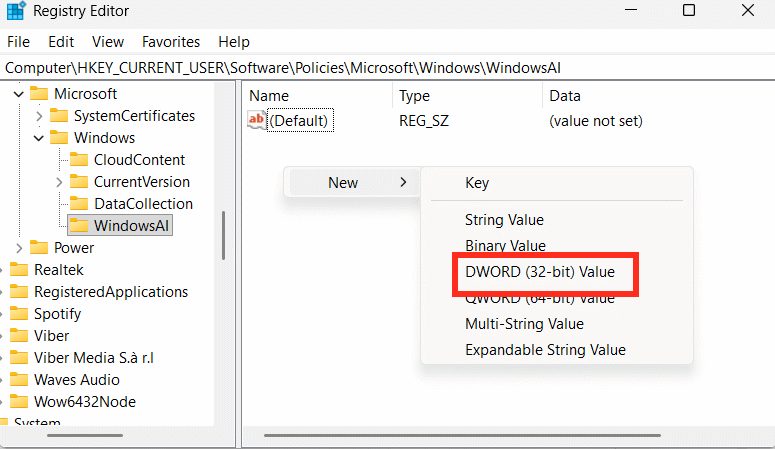Click the Registry Editor app icon
The height and width of the screenshot is (449, 775).
coord(15,10)
